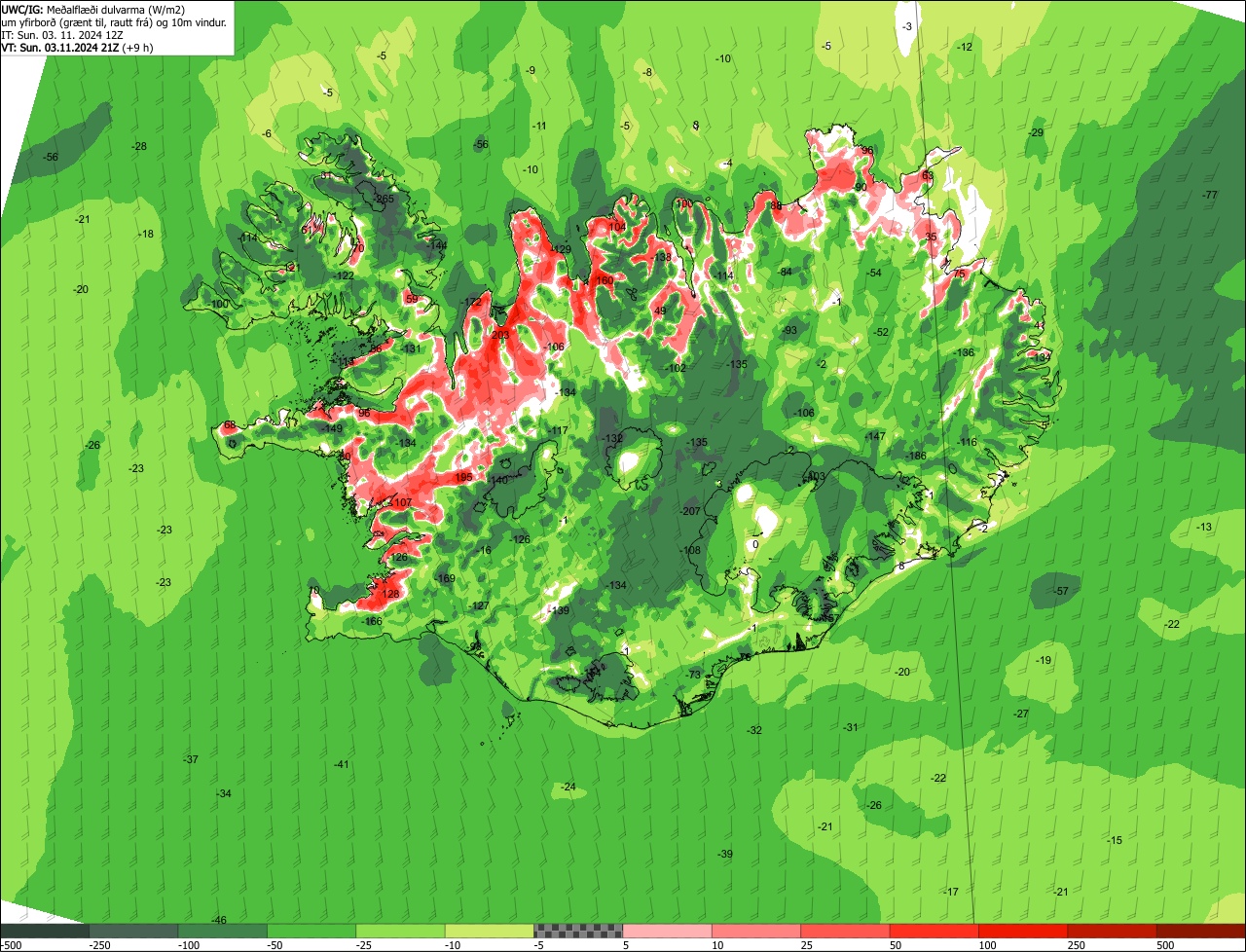This screenshot has height=952, width=1246.
Task: Click the title line 'UWC/IG: Meðalflæði dulvarma (W/m2)'
Action: point(93,9)
